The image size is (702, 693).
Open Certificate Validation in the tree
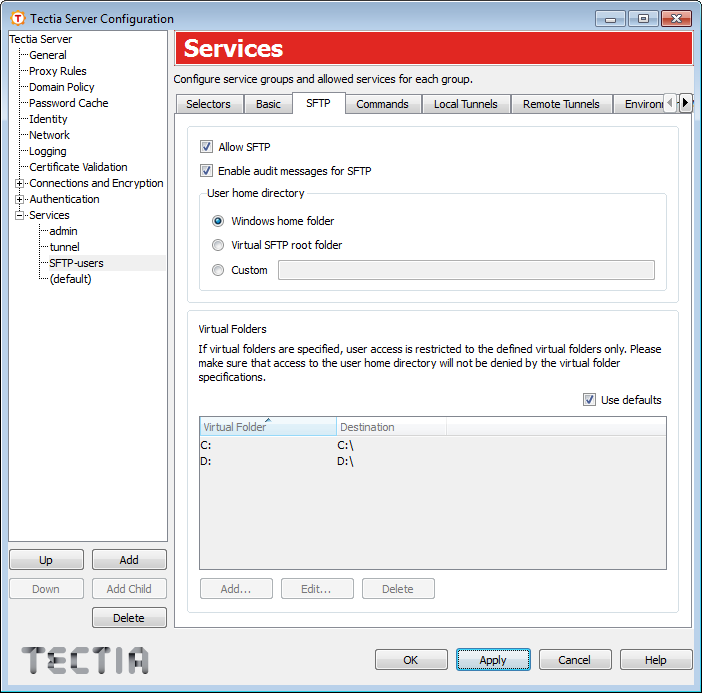pyautogui.click(x=78, y=167)
